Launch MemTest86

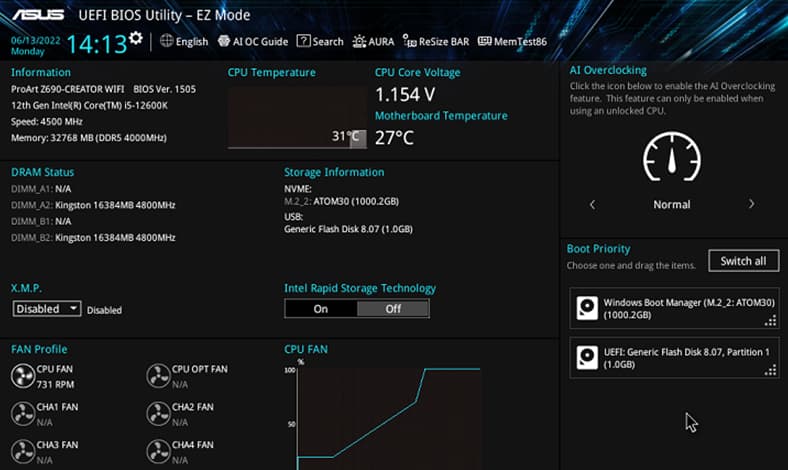click(x=512, y=42)
